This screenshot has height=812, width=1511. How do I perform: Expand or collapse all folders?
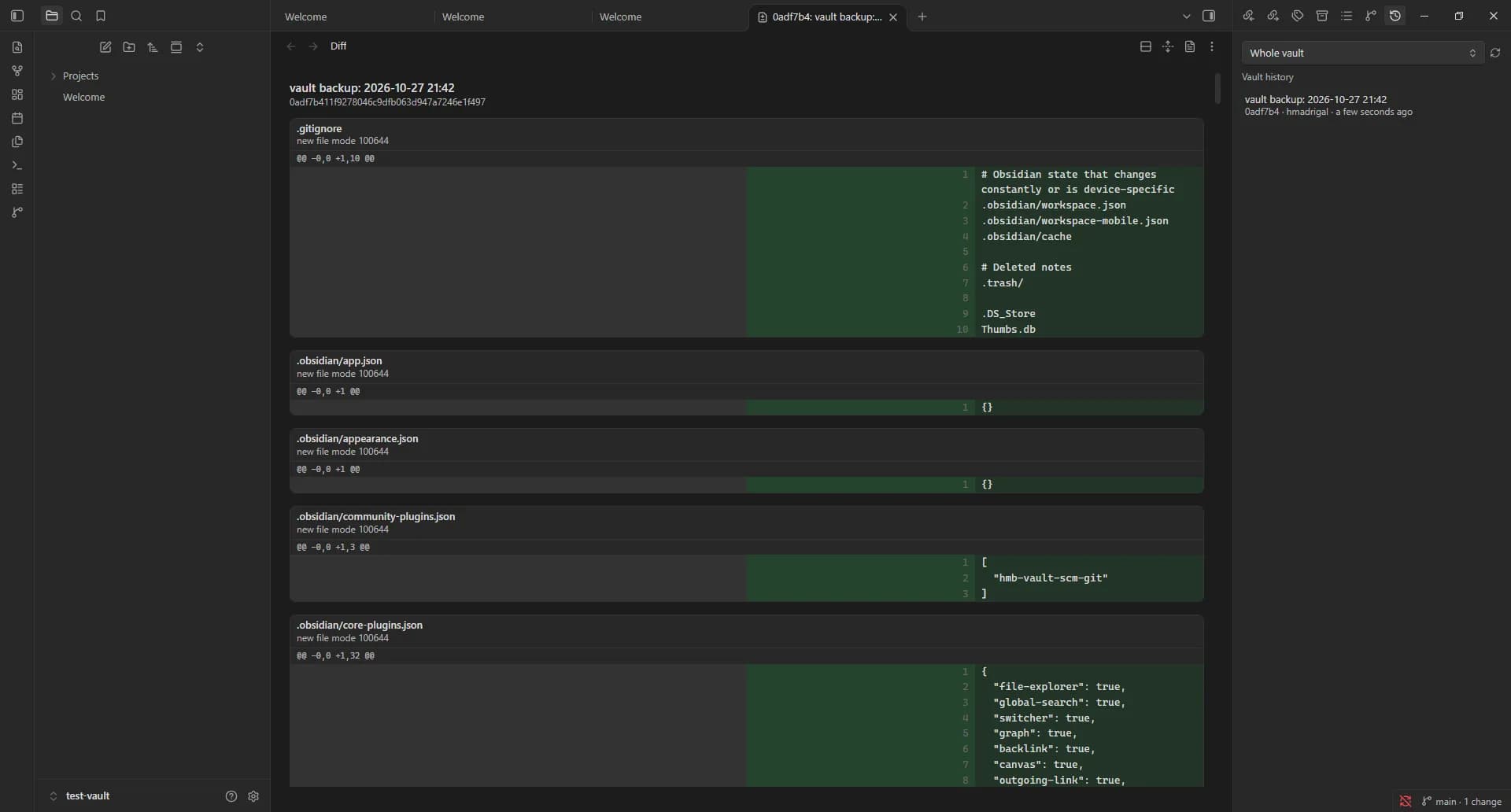pos(200,47)
